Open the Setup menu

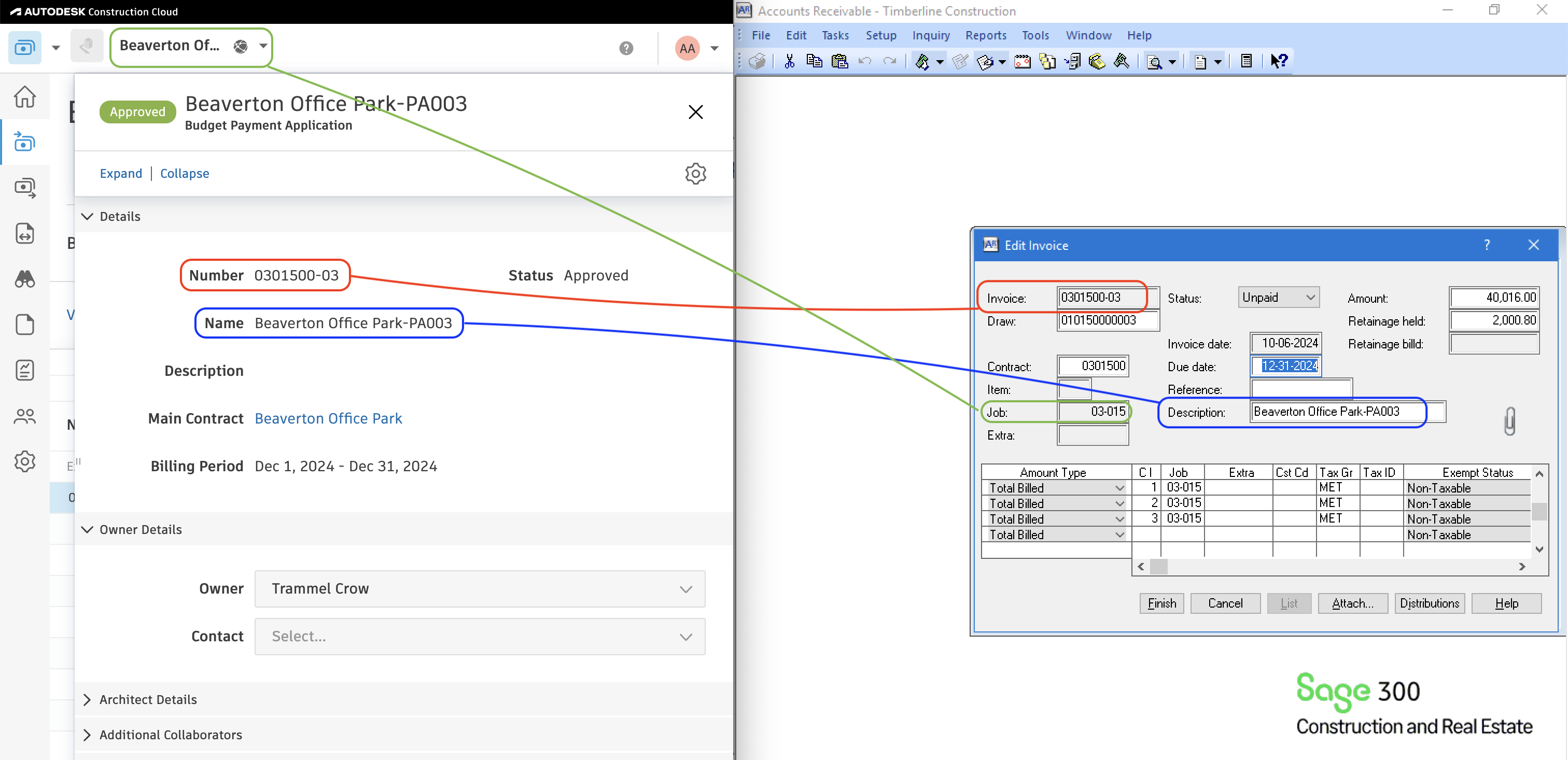coord(881,35)
